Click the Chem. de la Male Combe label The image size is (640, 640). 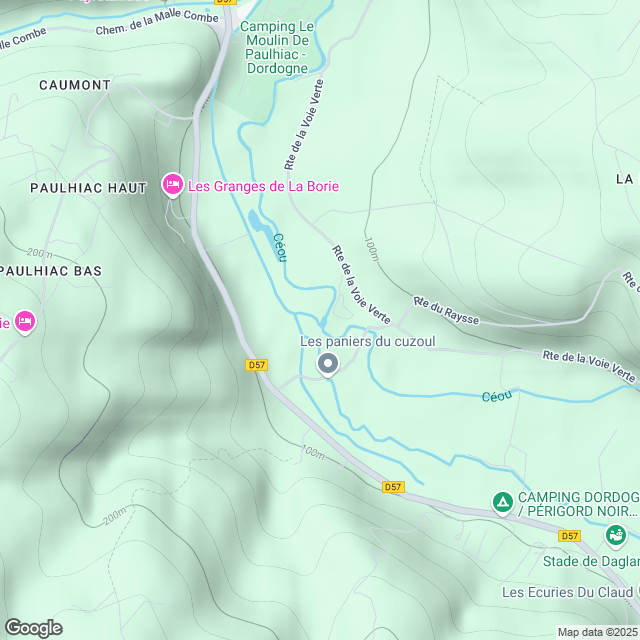pyautogui.click(x=157, y=22)
